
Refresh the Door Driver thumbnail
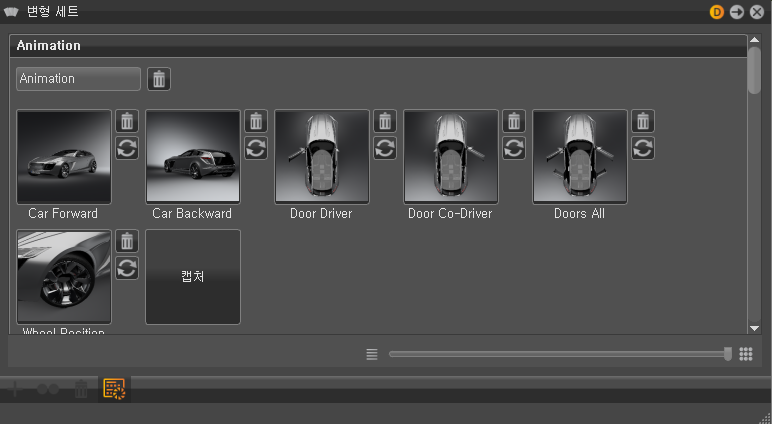[385, 148]
